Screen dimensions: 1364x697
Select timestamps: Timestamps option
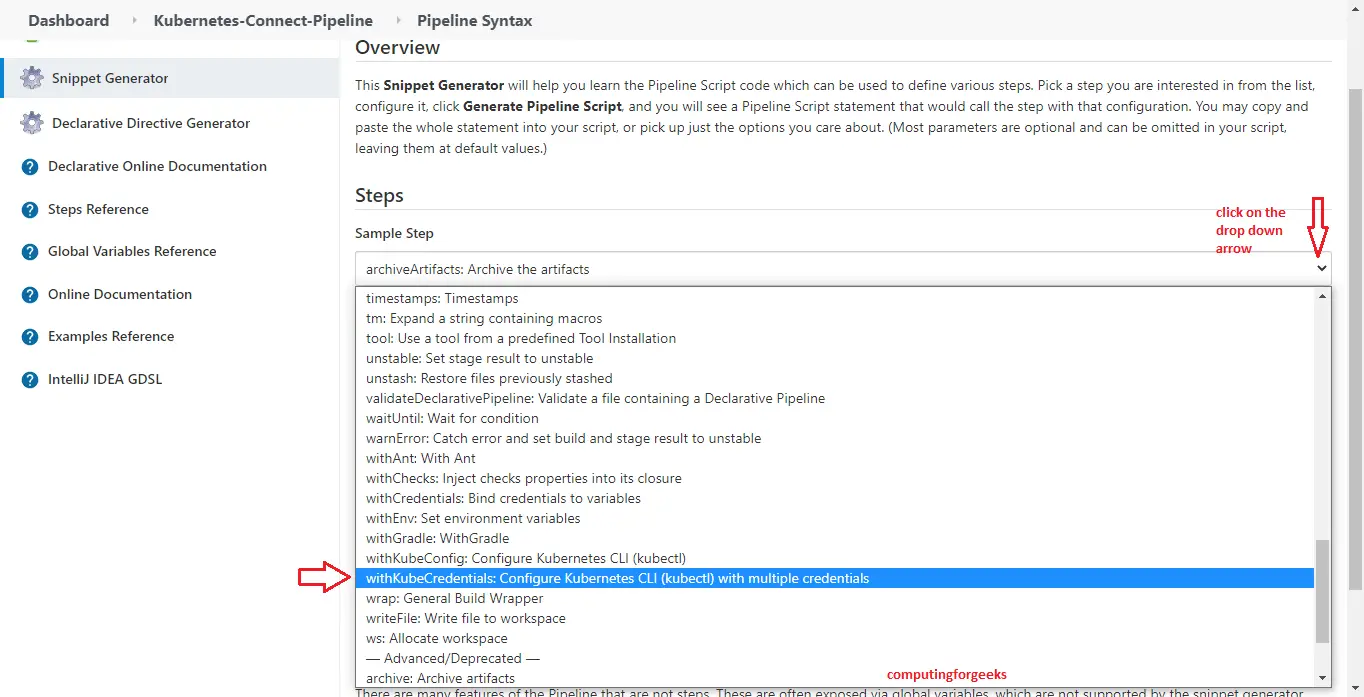[x=442, y=298]
